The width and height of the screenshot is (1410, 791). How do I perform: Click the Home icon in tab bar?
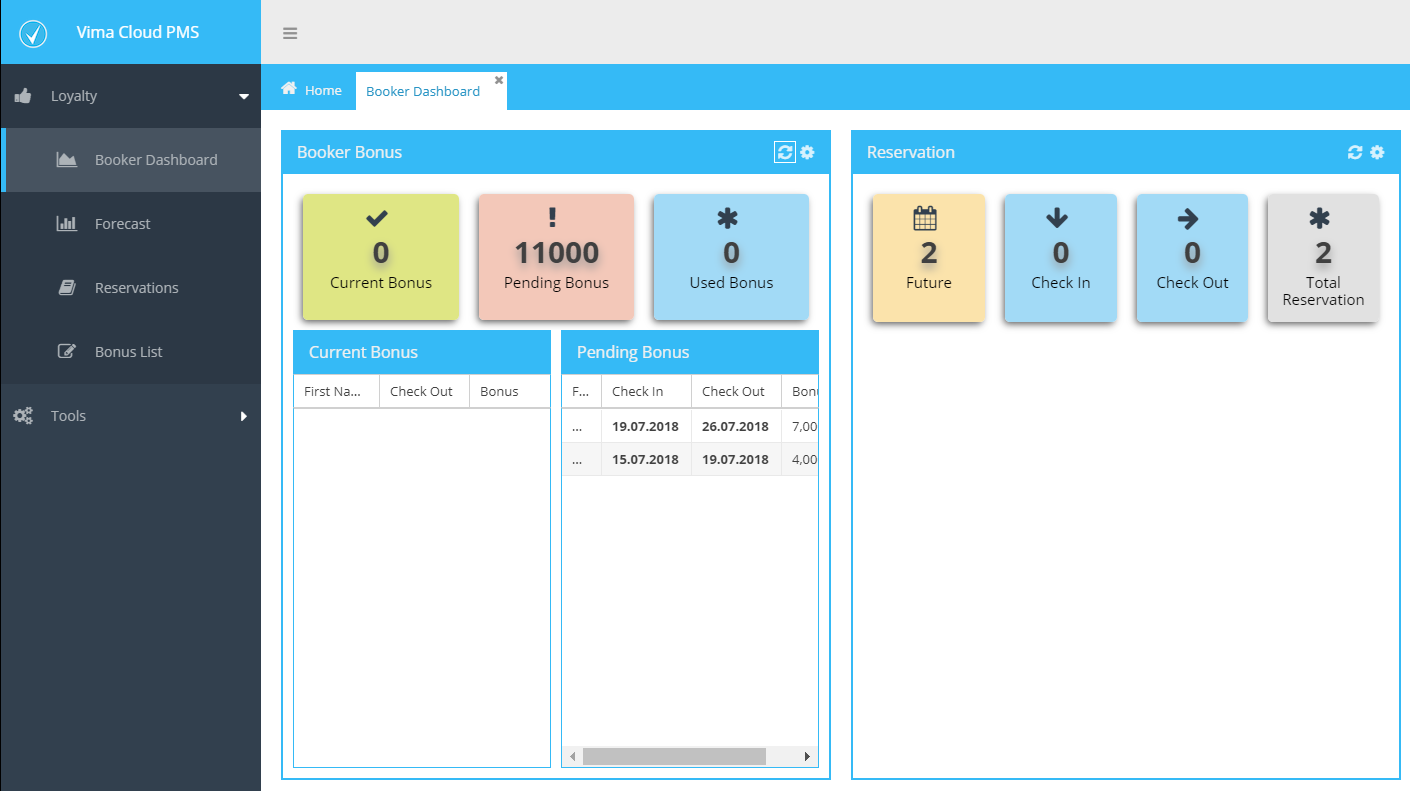289,89
